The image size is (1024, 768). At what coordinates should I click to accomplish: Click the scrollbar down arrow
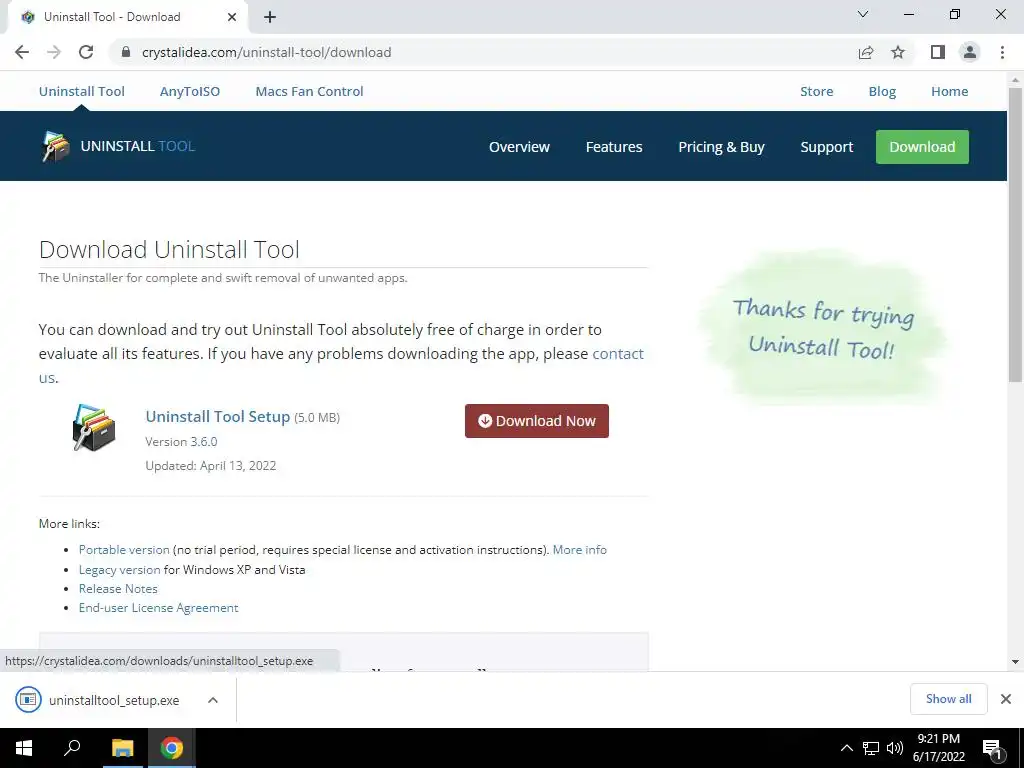pos(1015,662)
